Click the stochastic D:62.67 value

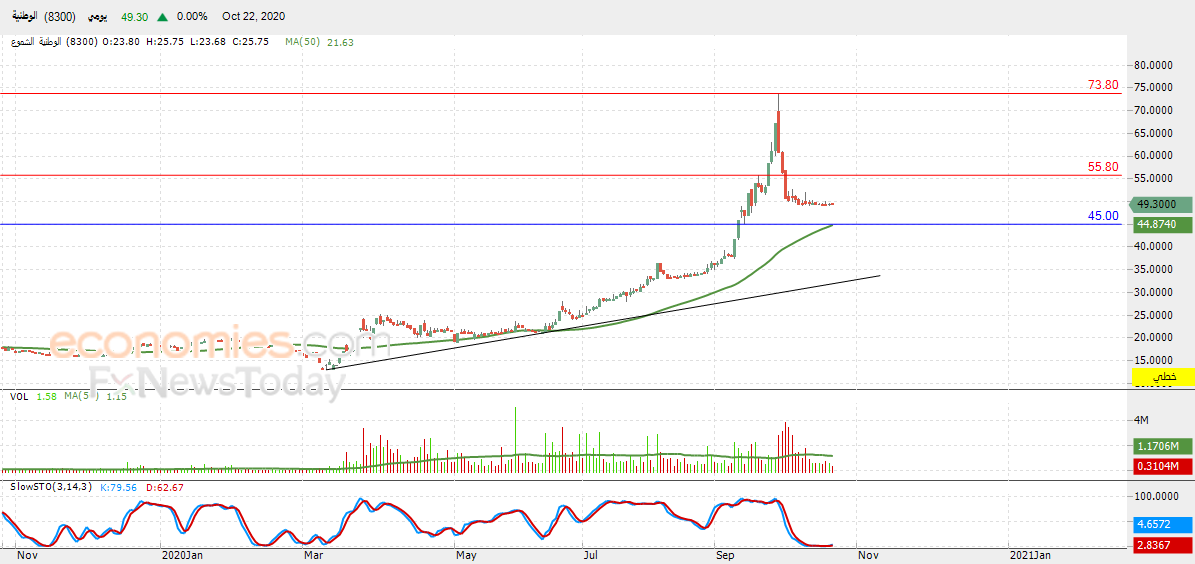(x=164, y=487)
